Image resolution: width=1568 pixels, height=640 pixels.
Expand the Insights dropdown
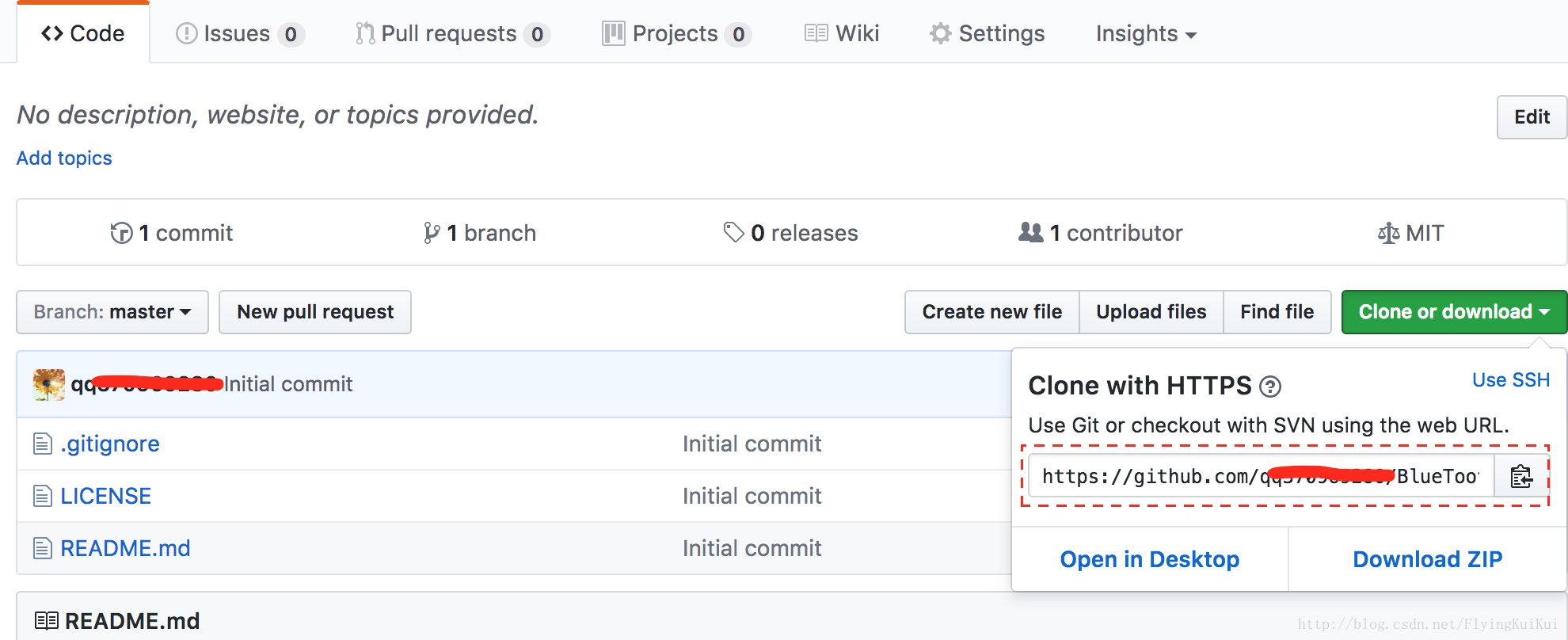[x=1146, y=33]
